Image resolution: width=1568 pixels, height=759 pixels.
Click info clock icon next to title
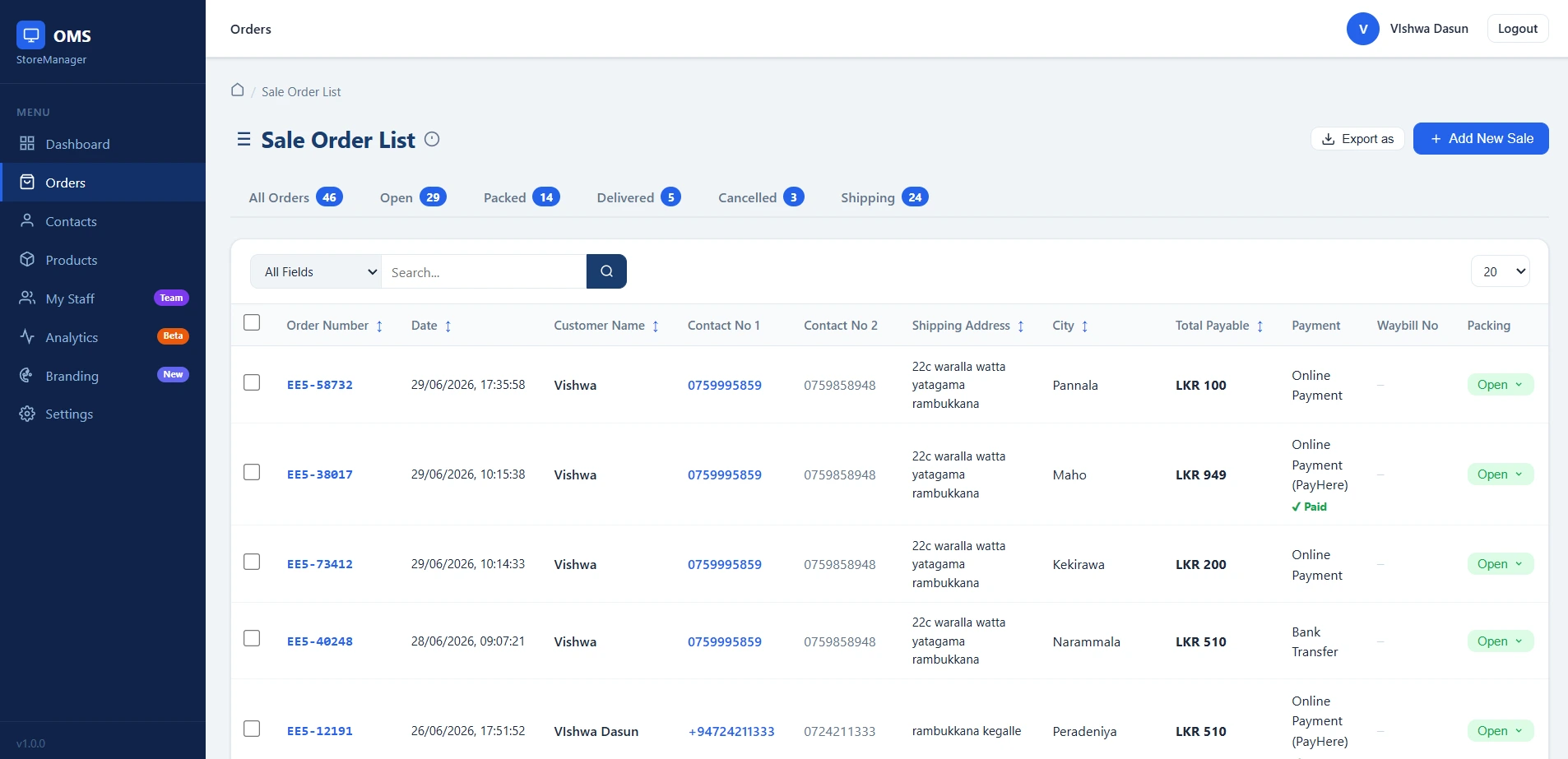(432, 139)
